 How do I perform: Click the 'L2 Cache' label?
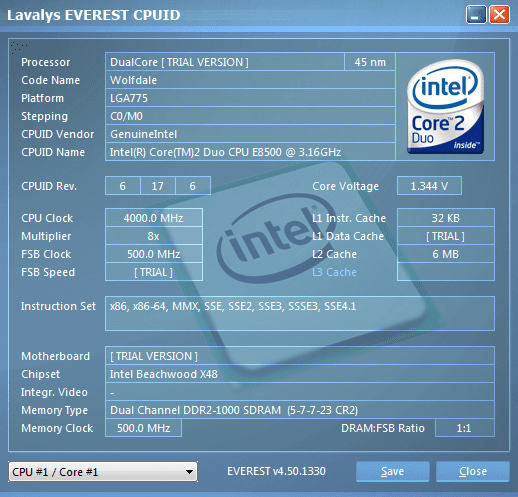334,254
